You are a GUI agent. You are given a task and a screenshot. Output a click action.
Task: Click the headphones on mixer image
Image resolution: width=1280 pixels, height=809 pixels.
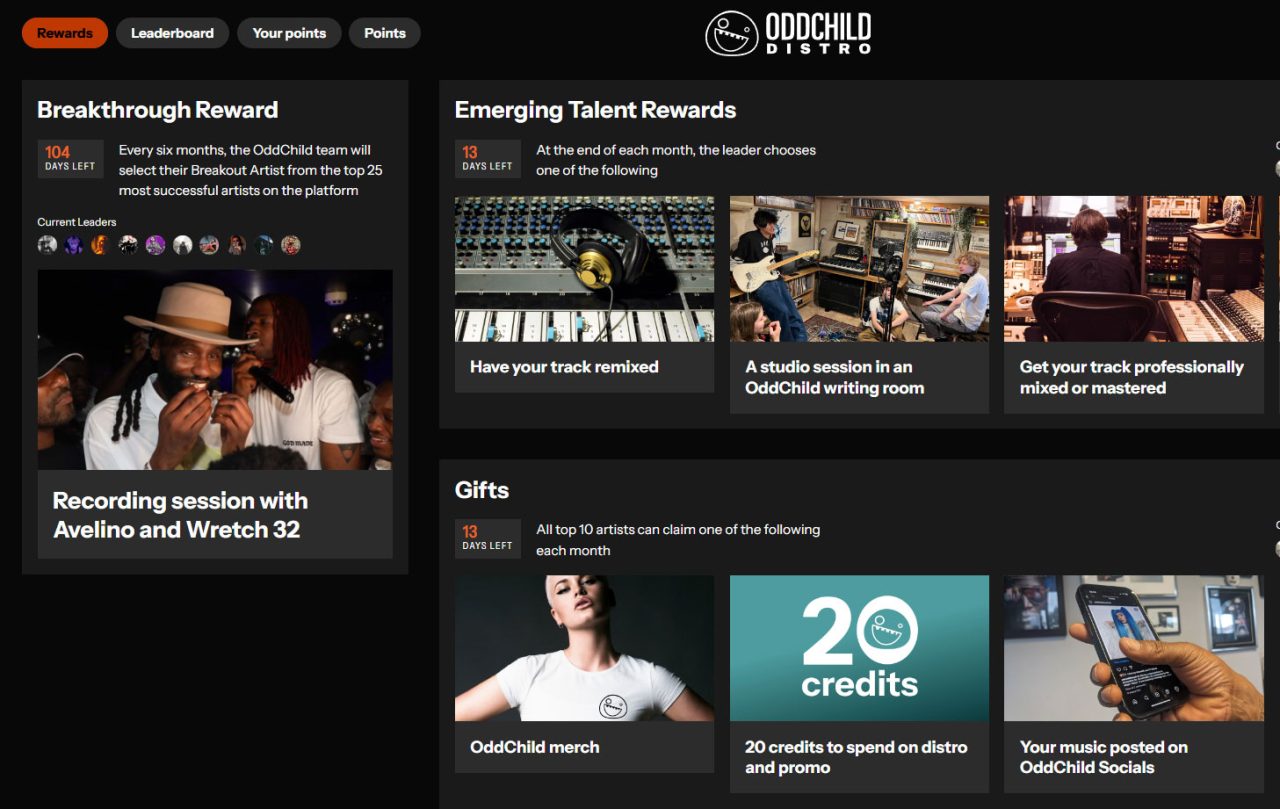pos(584,269)
